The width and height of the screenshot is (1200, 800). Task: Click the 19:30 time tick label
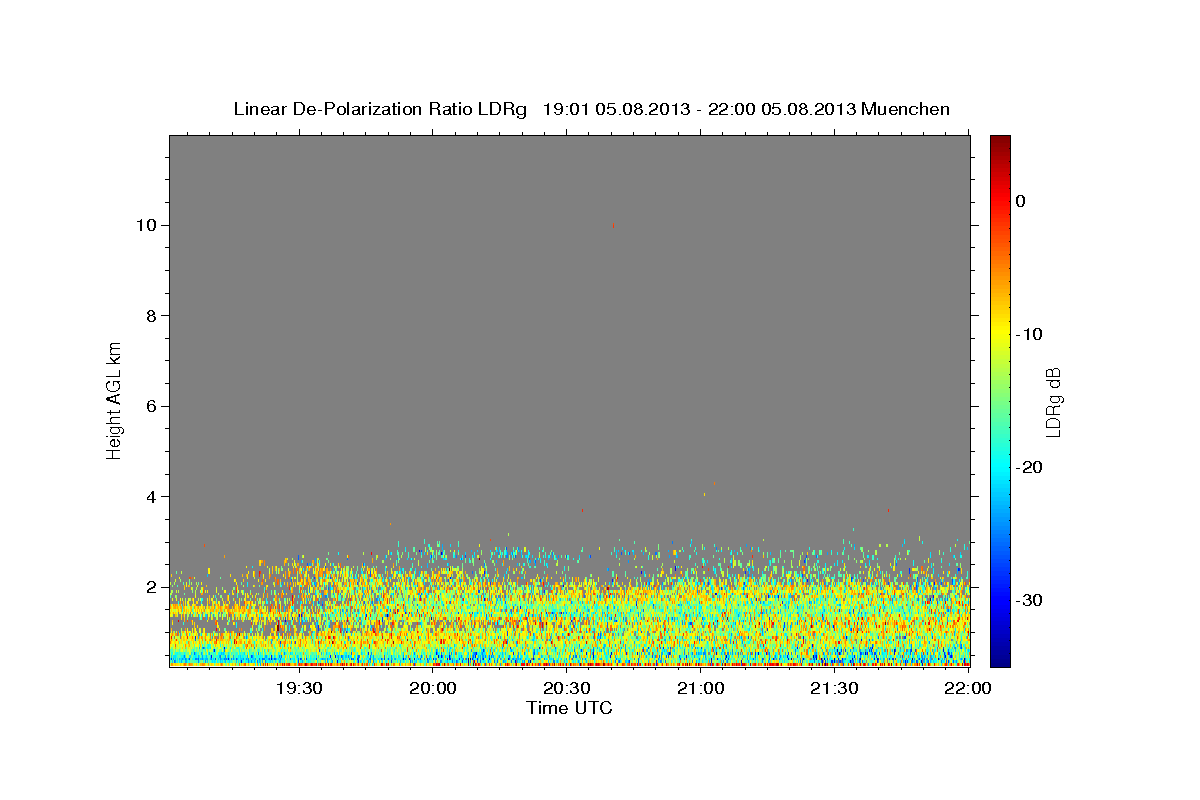click(x=298, y=688)
